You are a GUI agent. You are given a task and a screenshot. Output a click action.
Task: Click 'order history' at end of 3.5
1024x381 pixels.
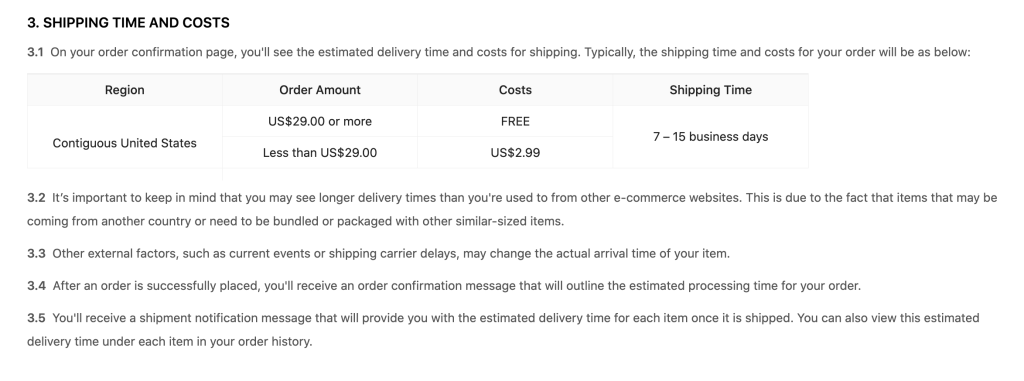pos(274,341)
